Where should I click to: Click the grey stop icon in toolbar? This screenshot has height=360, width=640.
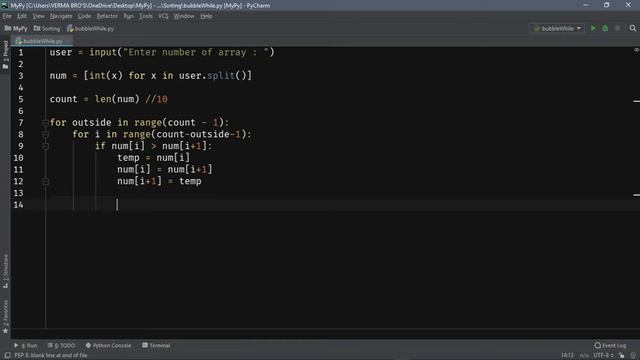(x=618, y=28)
